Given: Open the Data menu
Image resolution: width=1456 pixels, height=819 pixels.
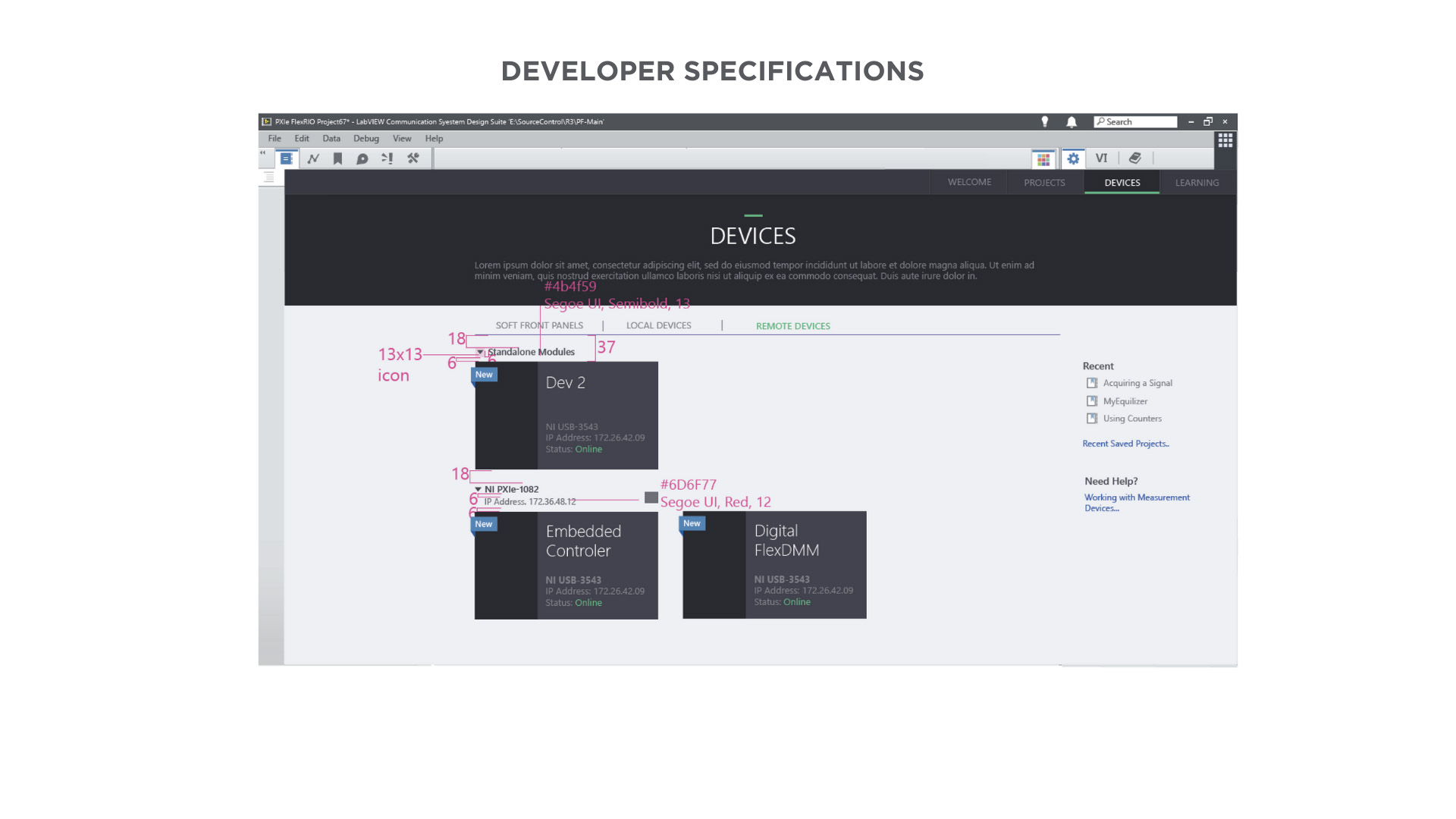Looking at the screenshot, I should (x=331, y=139).
